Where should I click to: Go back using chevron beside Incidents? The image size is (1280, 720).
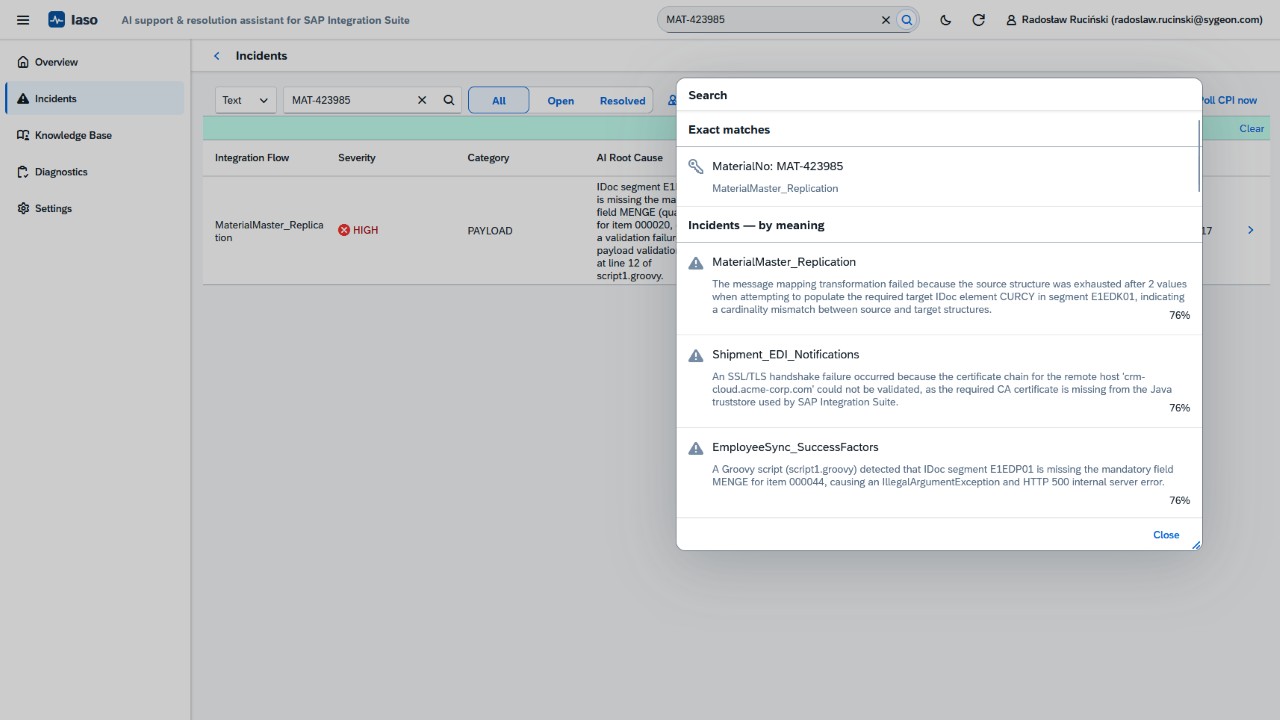217,56
